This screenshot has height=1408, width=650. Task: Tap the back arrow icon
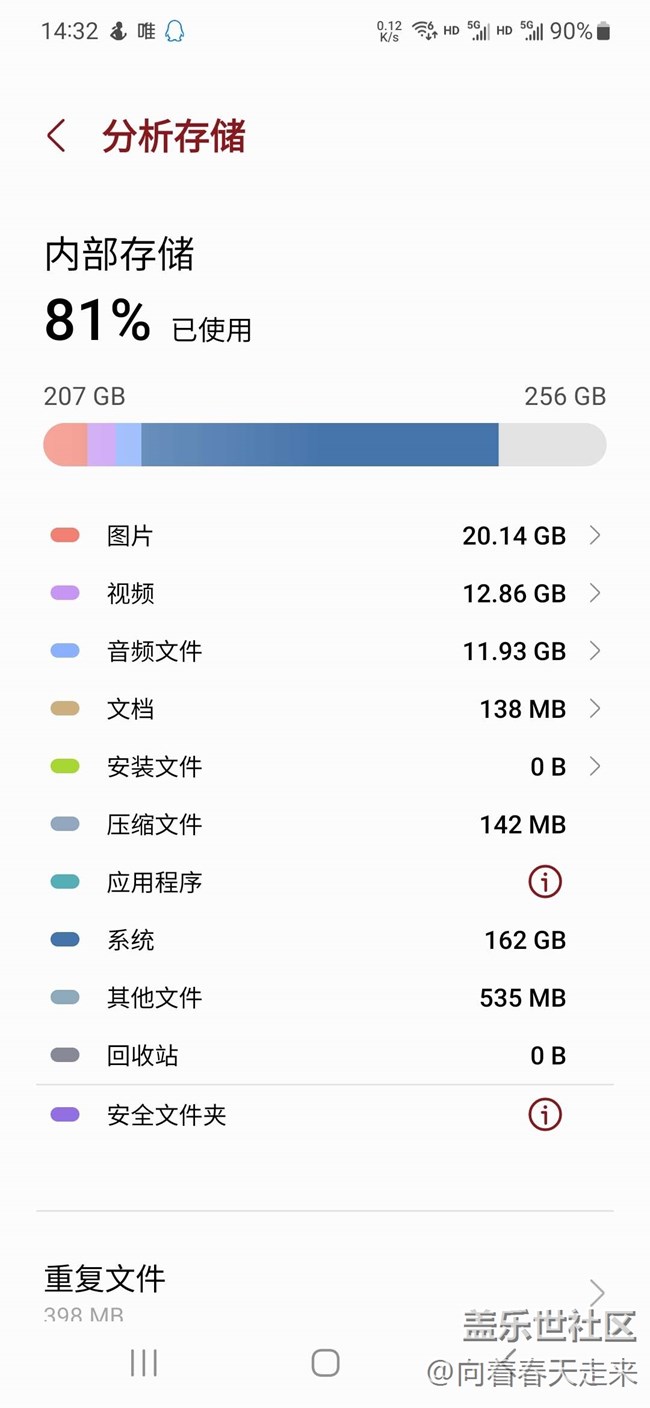click(x=56, y=136)
